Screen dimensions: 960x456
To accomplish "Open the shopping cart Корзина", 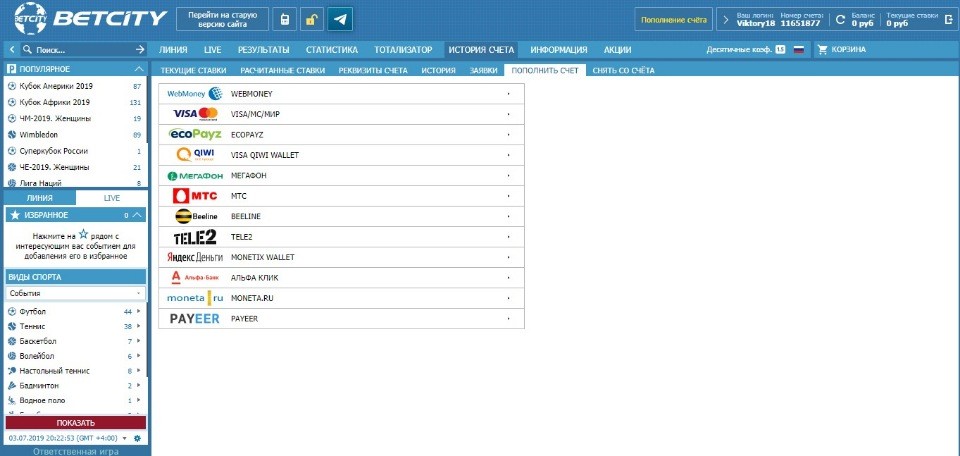I will click(842, 50).
